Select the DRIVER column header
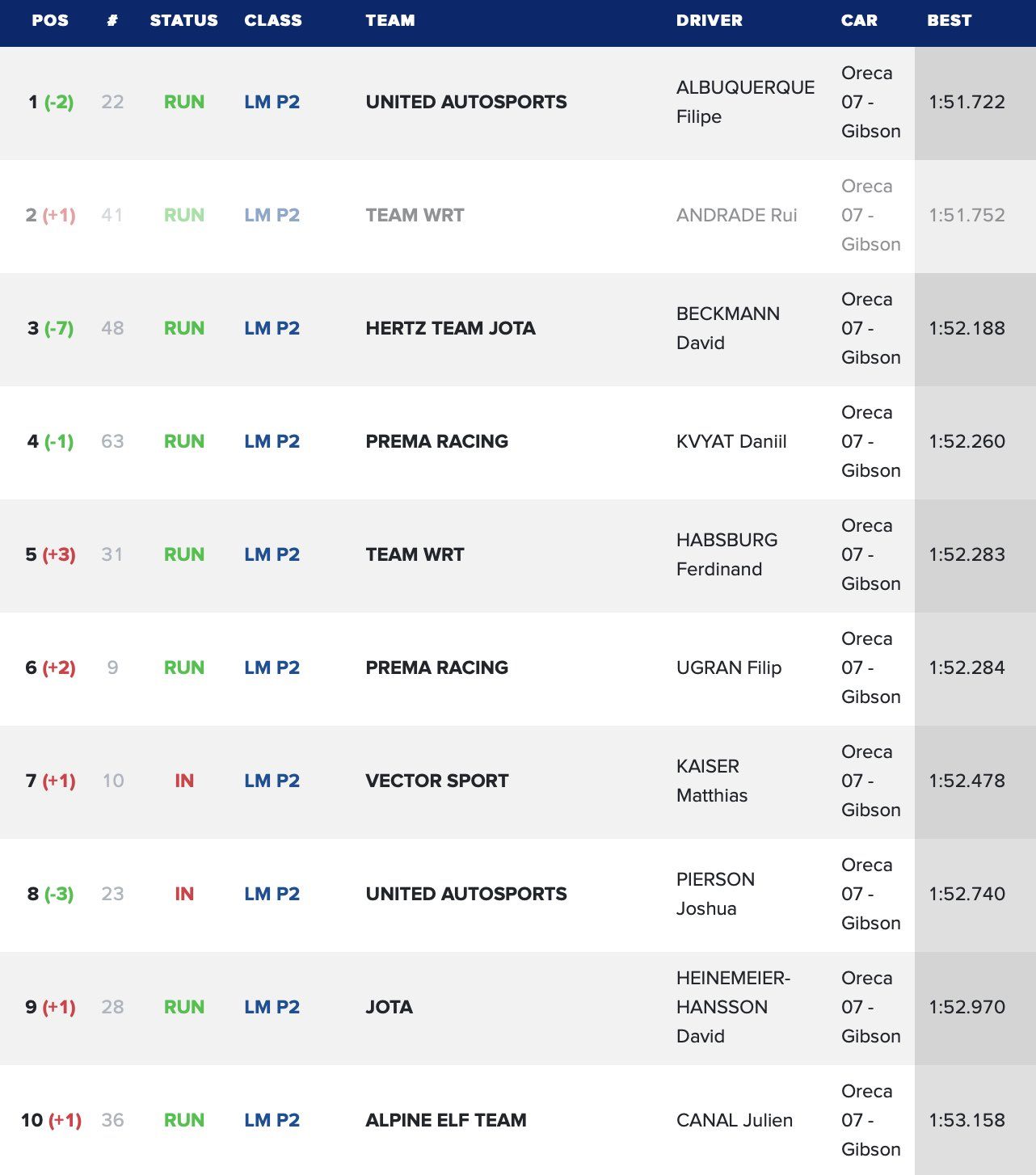This screenshot has width=1036, height=1175. (x=709, y=20)
